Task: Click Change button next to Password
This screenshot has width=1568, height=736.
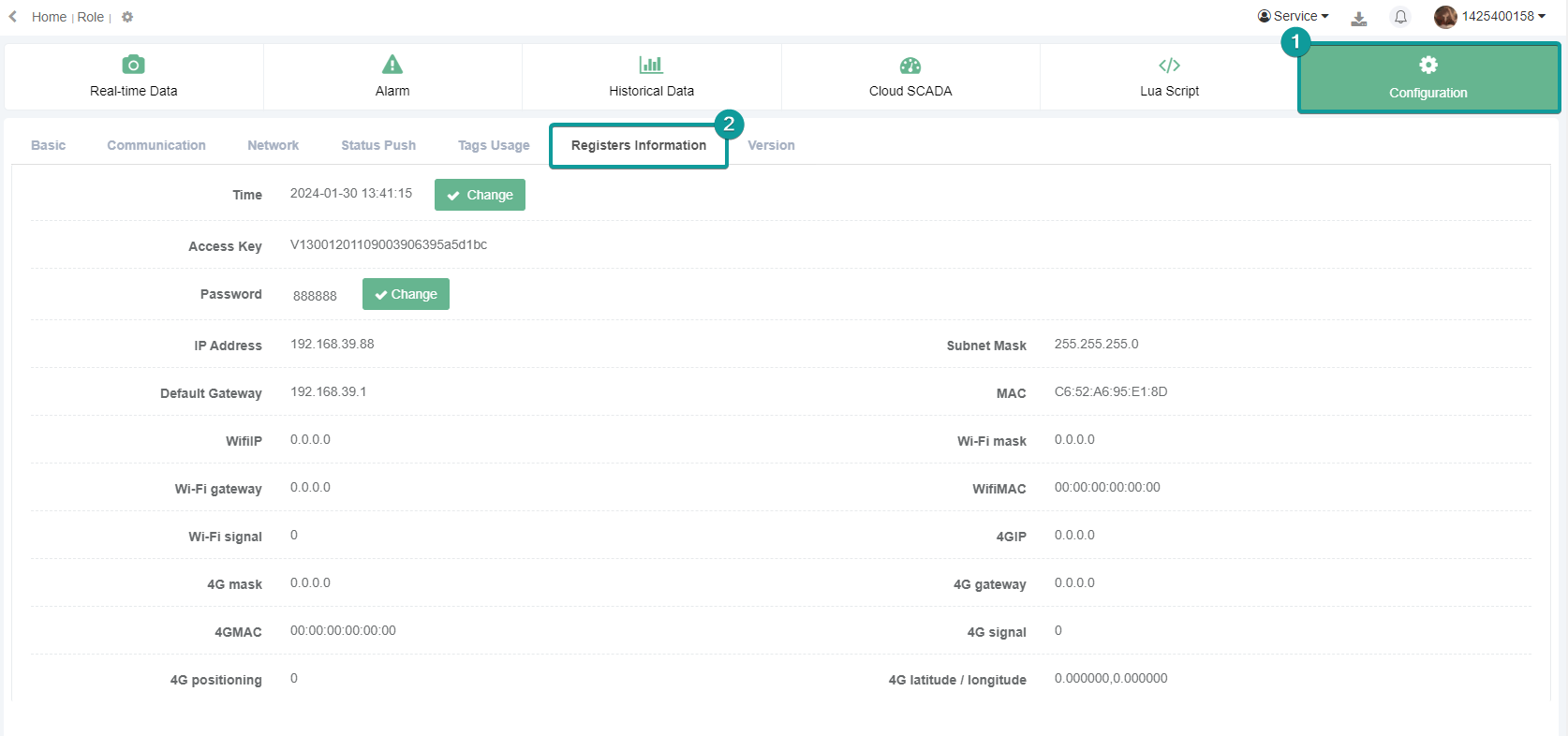Action: 406,294
